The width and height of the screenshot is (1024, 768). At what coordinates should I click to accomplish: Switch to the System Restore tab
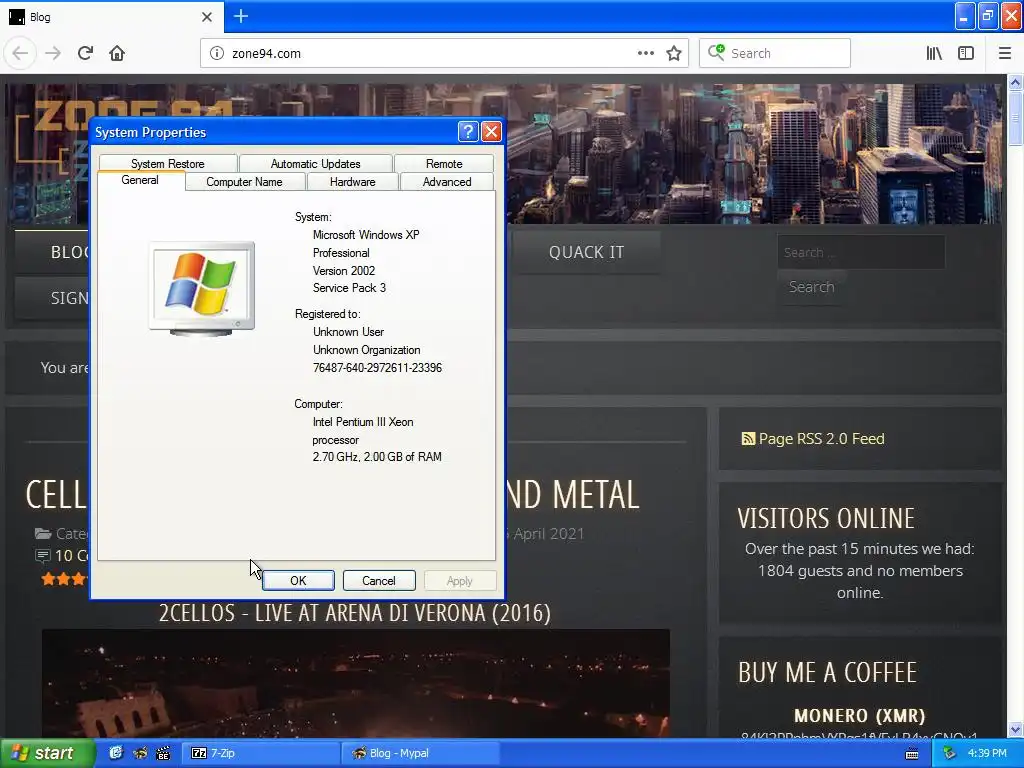168,163
